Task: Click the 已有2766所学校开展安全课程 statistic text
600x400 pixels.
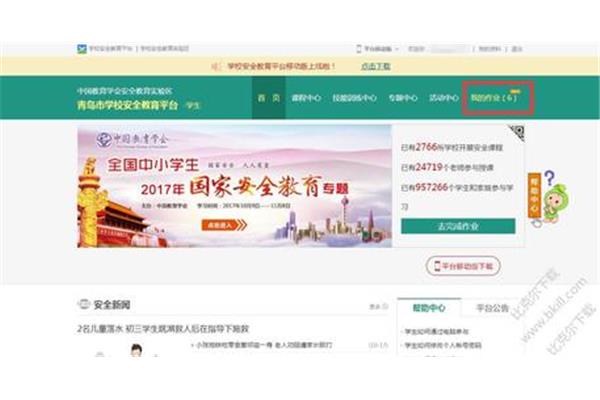Action: pos(452,147)
